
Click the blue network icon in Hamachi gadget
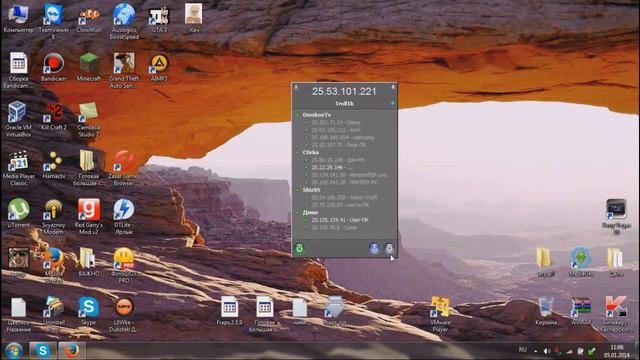point(374,248)
